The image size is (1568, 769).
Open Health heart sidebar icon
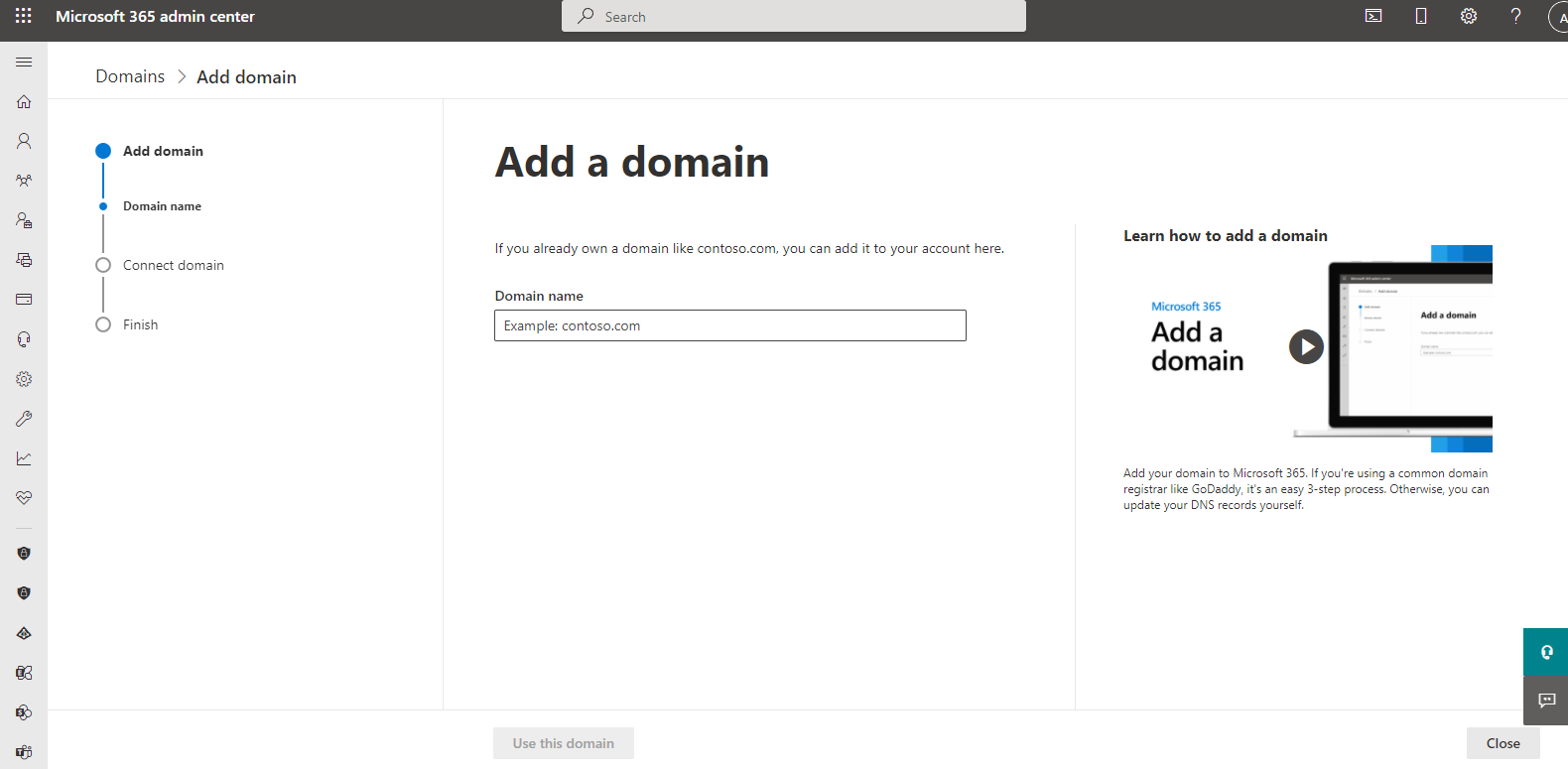[x=24, y=498]
